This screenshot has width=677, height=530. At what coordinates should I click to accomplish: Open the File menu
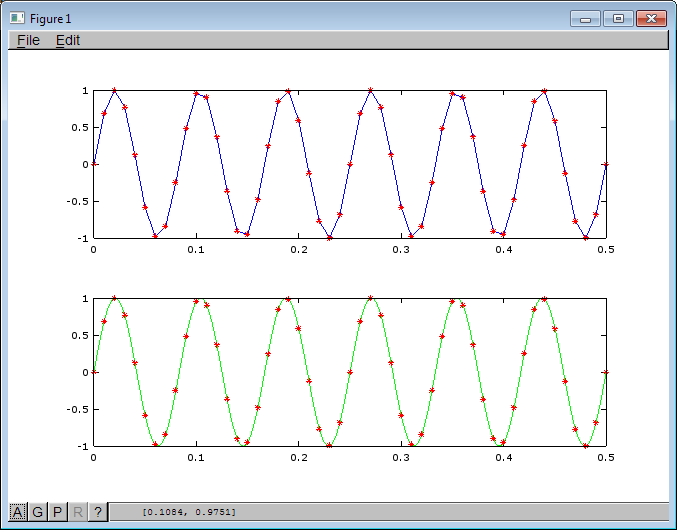(x=29, y=40)
